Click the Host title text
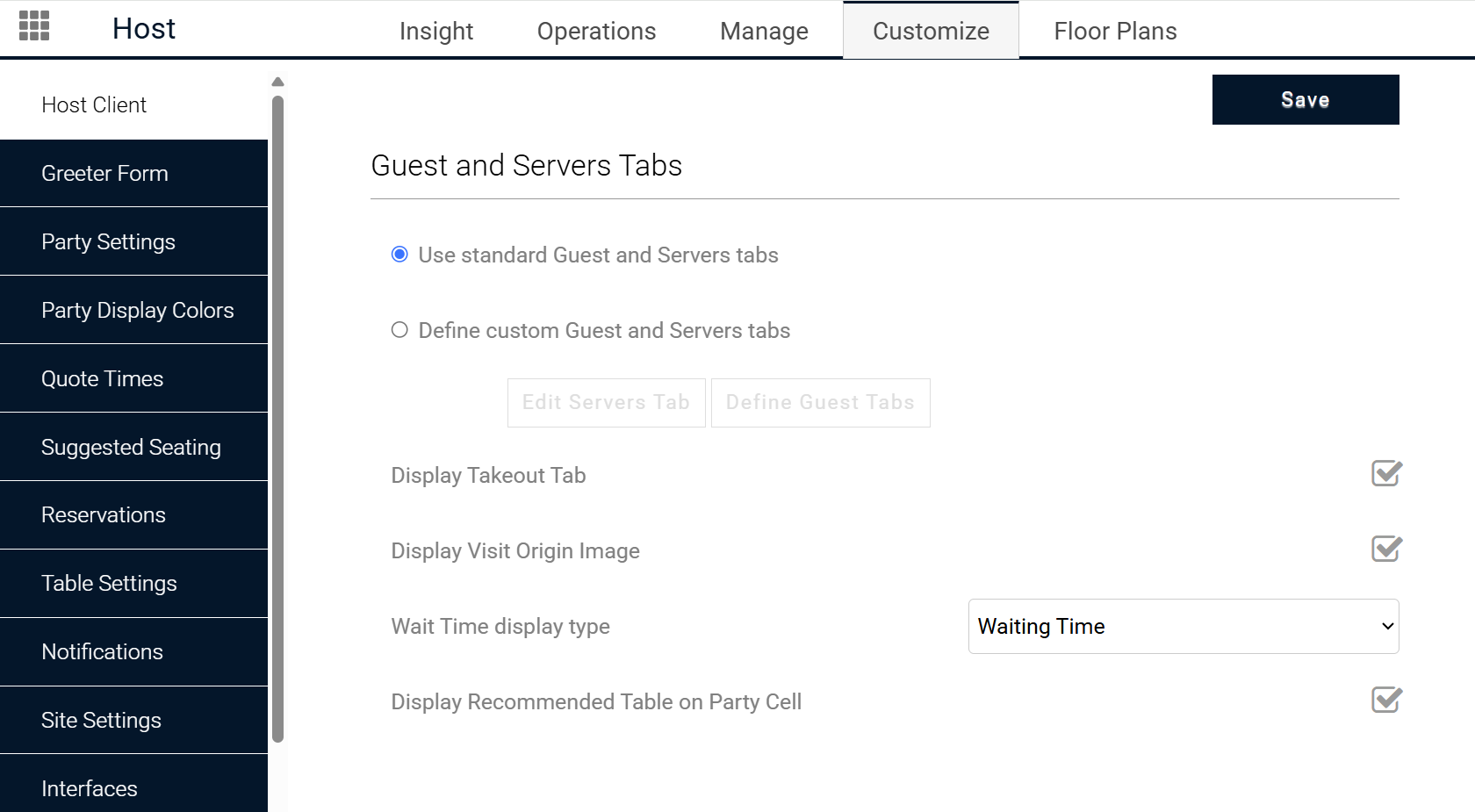The image size is (1475, 812). [x=144, y=29]
